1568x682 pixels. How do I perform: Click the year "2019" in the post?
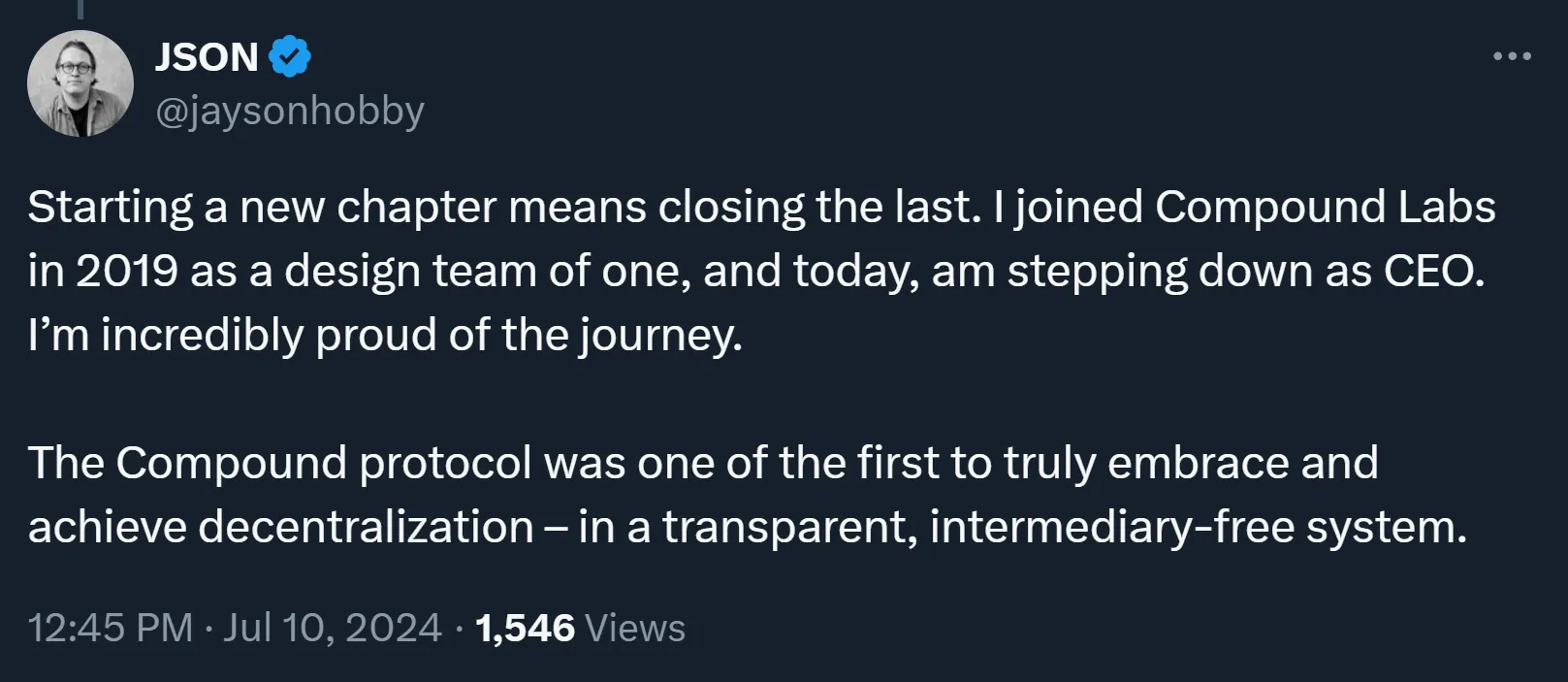pyautogui.click(x=127, y=271)
